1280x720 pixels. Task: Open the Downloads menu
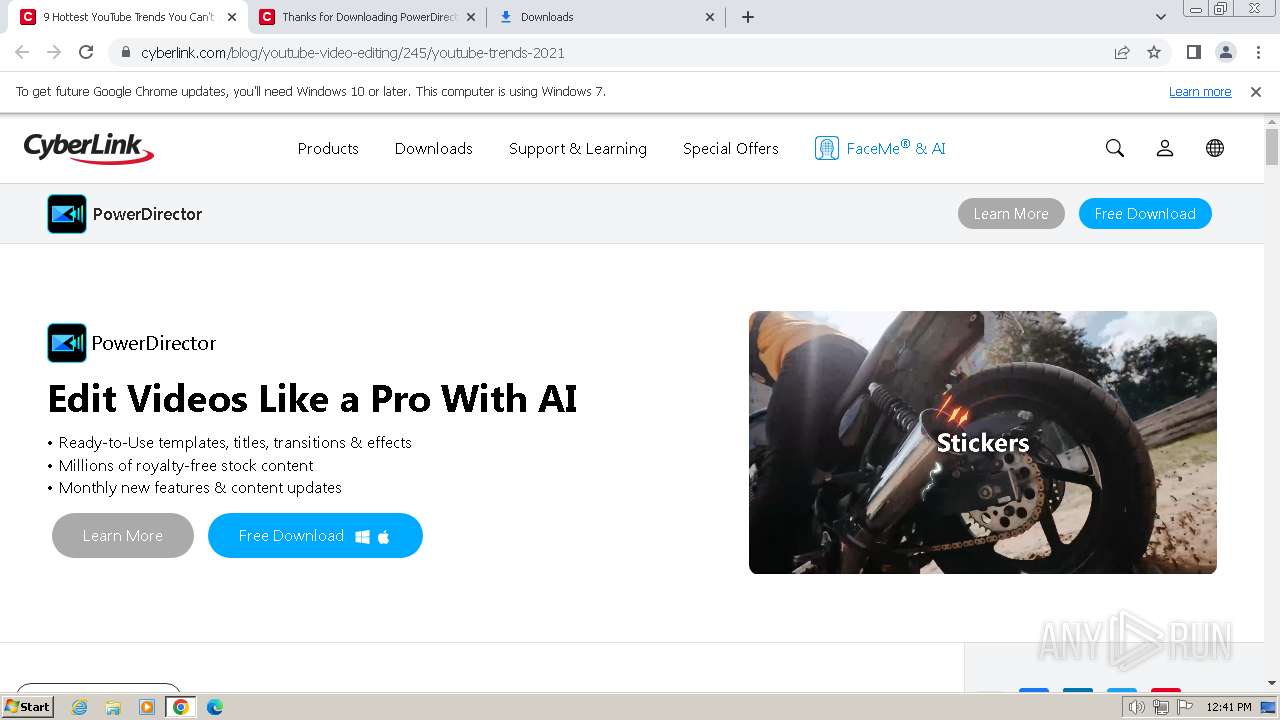433,148
